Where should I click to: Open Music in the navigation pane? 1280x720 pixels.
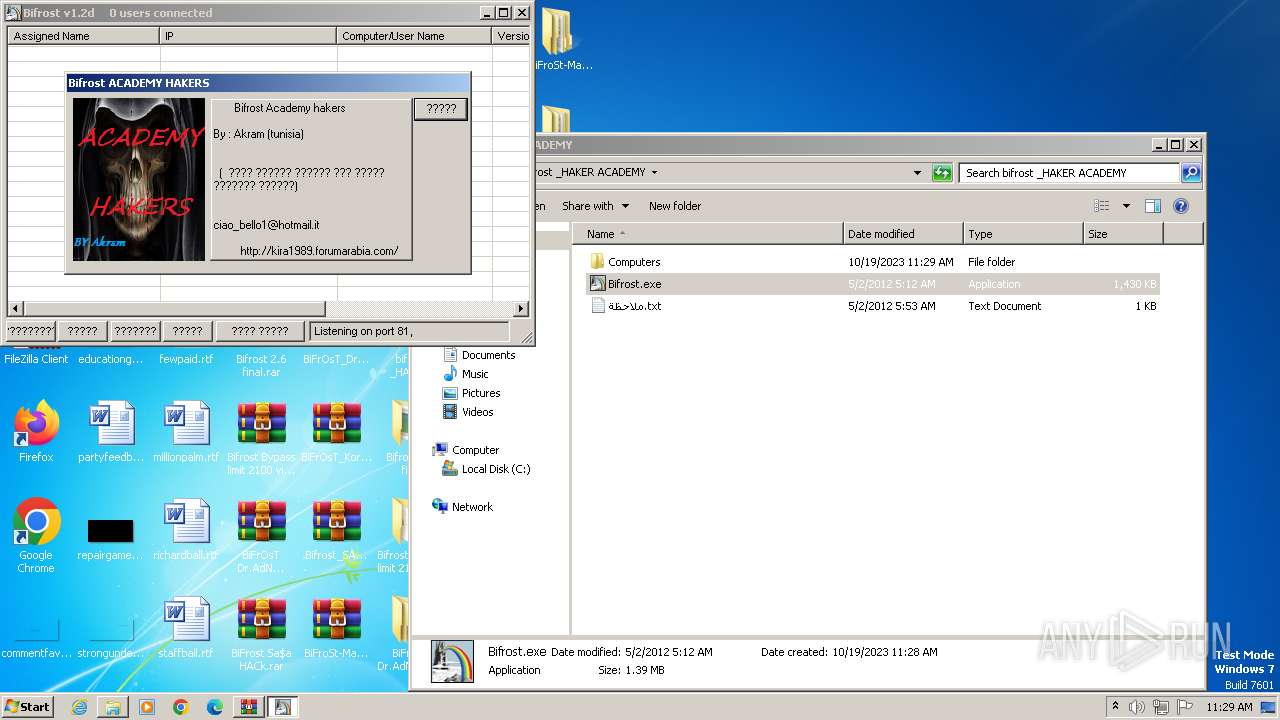tap(475, 374)
